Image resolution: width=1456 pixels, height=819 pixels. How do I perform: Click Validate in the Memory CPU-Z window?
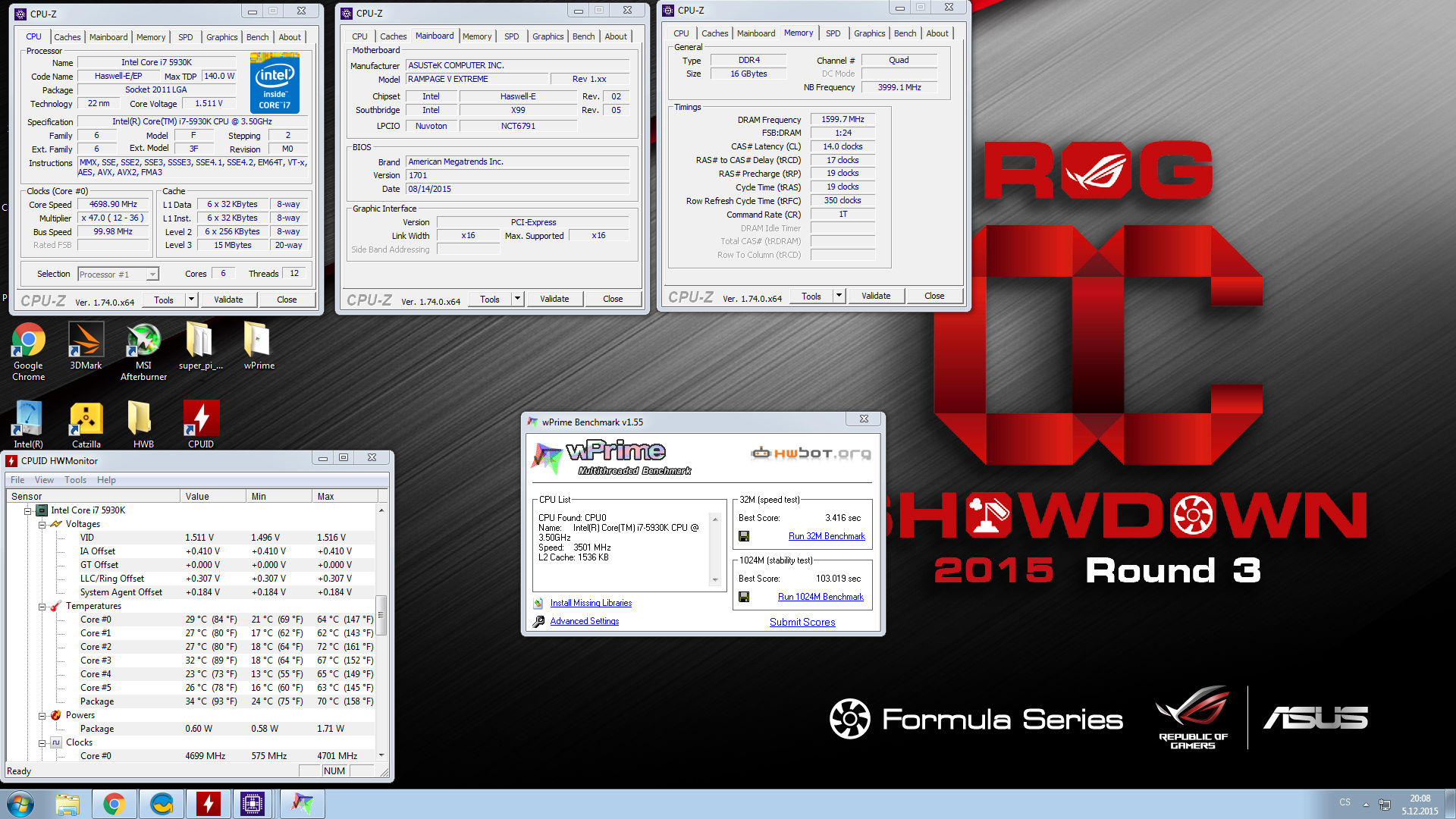coord(876,296)
